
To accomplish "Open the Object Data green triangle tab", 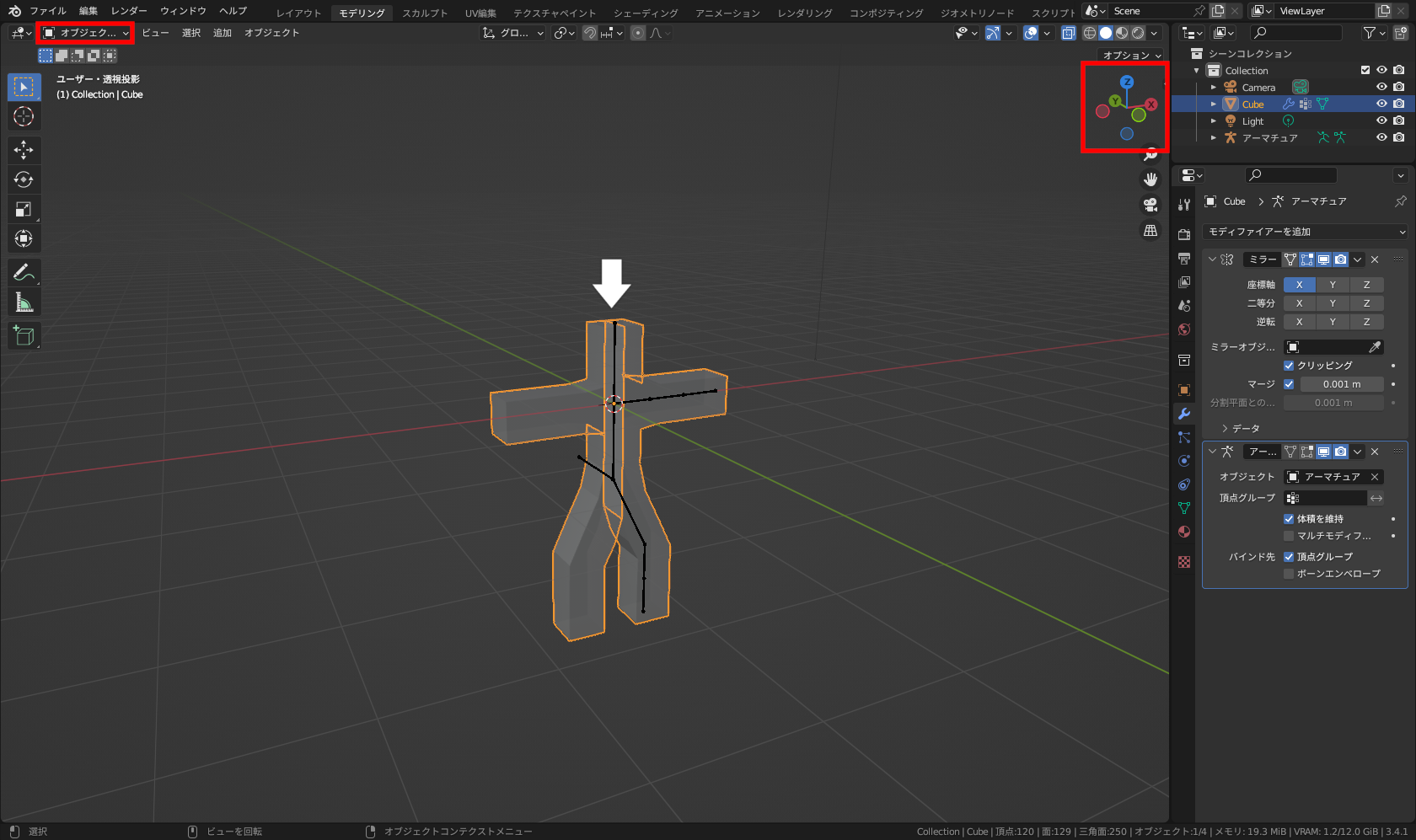I will [1184, 508].
